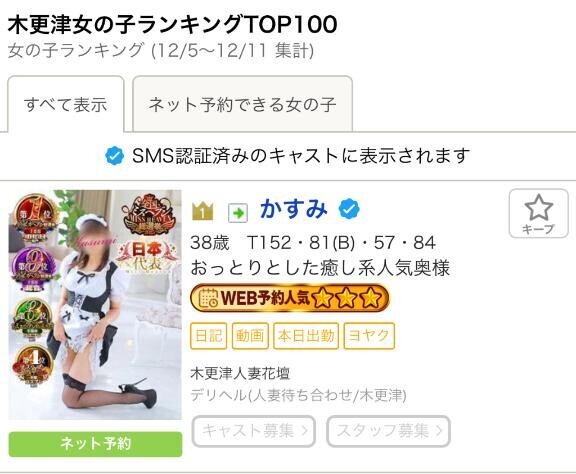Select the 日記 tag
This screenshot has width=576, height=474.
pyautogui.click(x=209, y=335)
